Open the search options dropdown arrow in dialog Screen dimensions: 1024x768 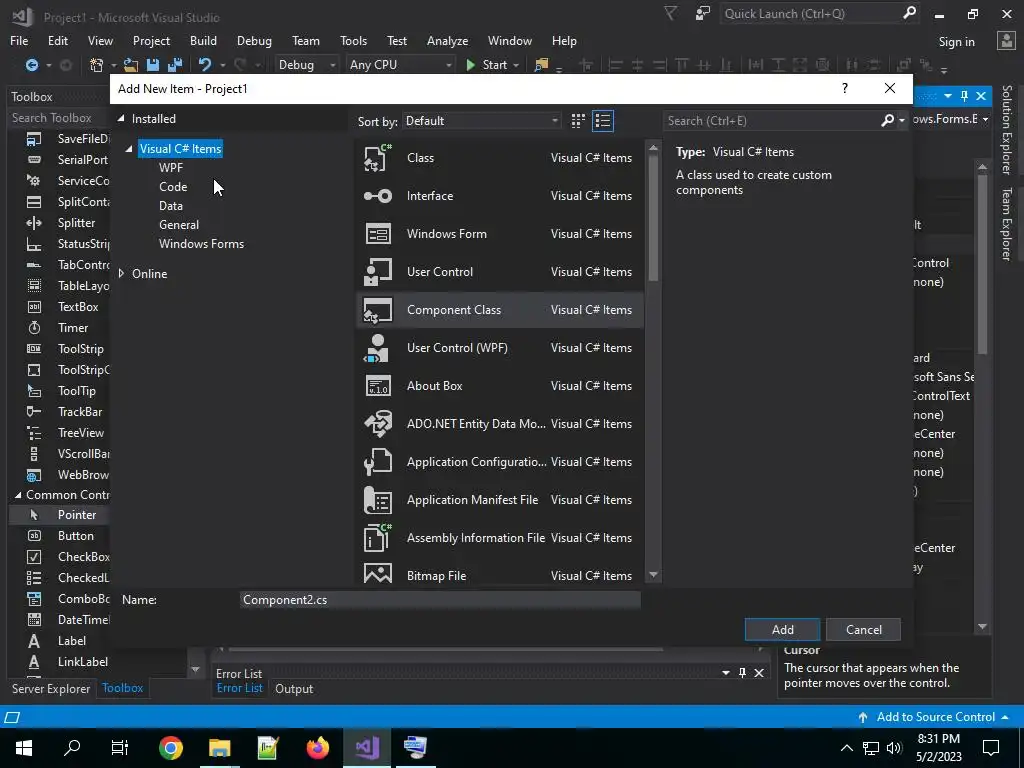902,120
